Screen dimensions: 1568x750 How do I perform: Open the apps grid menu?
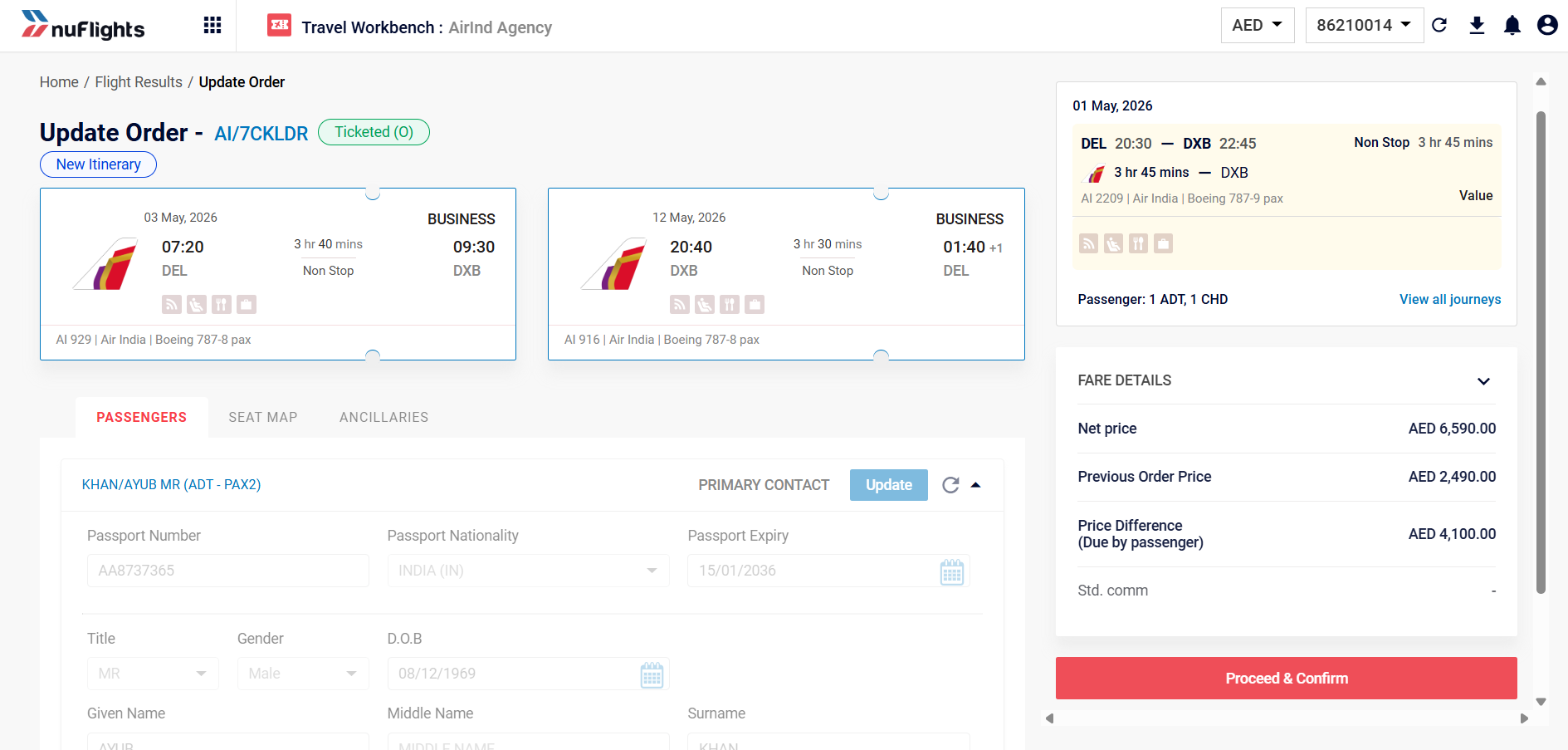[212, 26]
